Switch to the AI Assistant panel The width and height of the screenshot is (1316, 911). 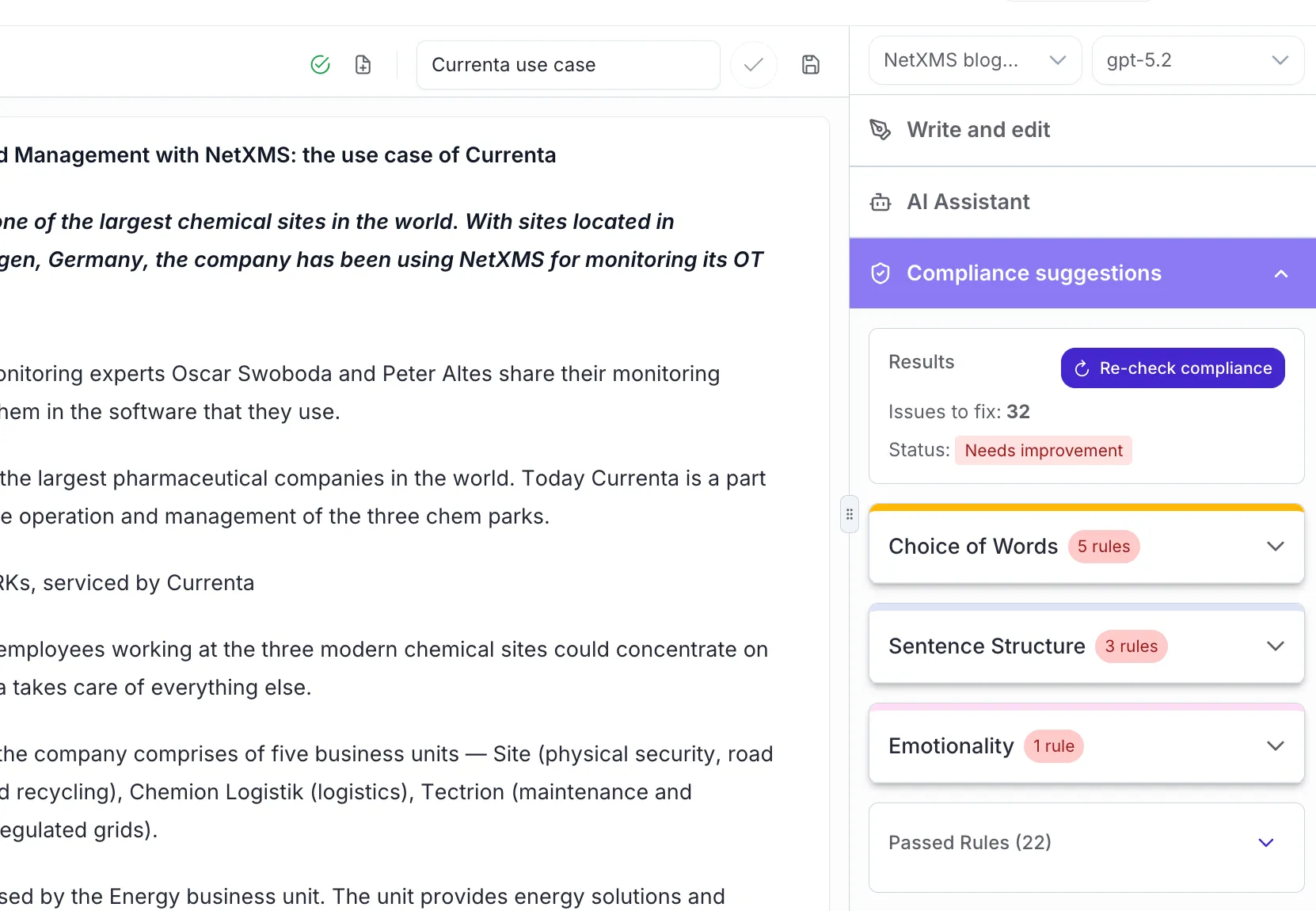968,202
